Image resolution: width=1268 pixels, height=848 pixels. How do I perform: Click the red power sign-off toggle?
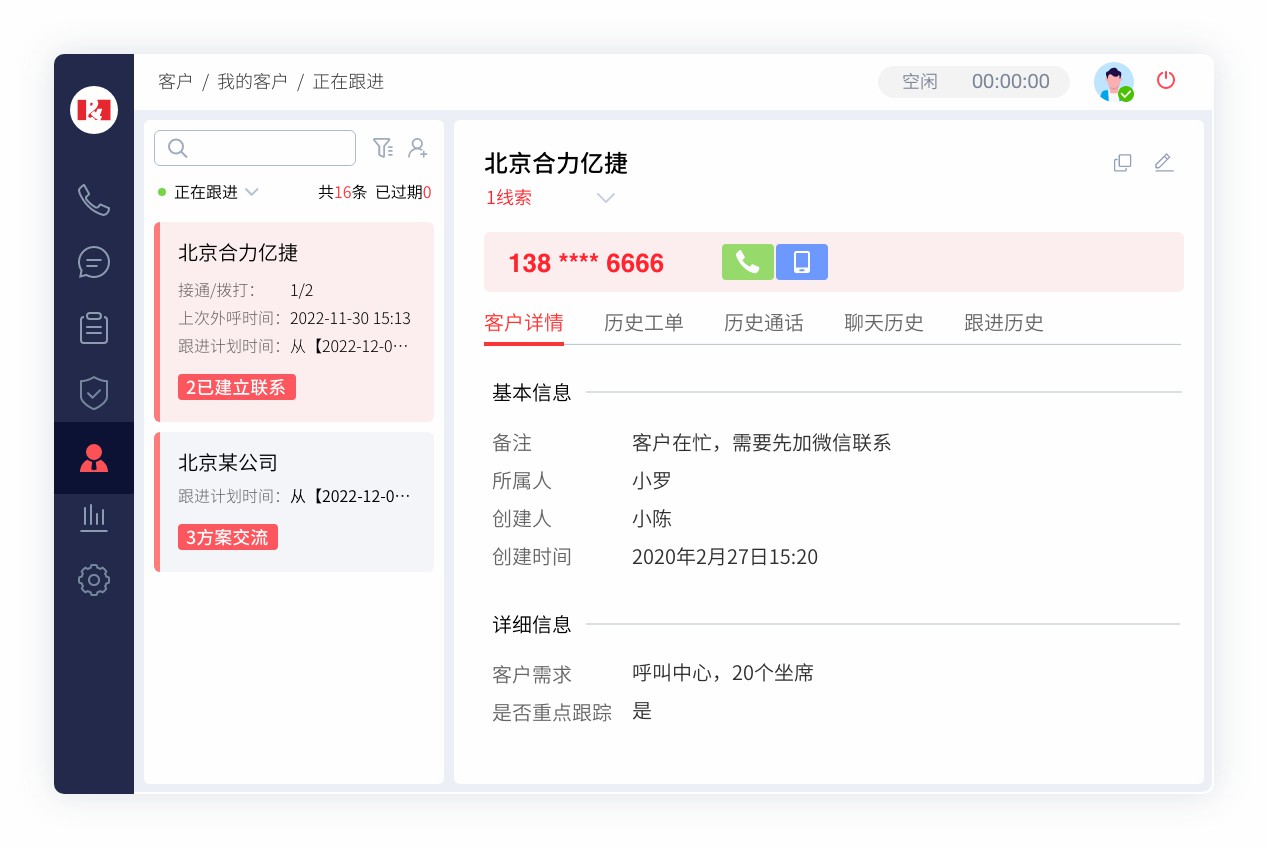[1166, 80]
